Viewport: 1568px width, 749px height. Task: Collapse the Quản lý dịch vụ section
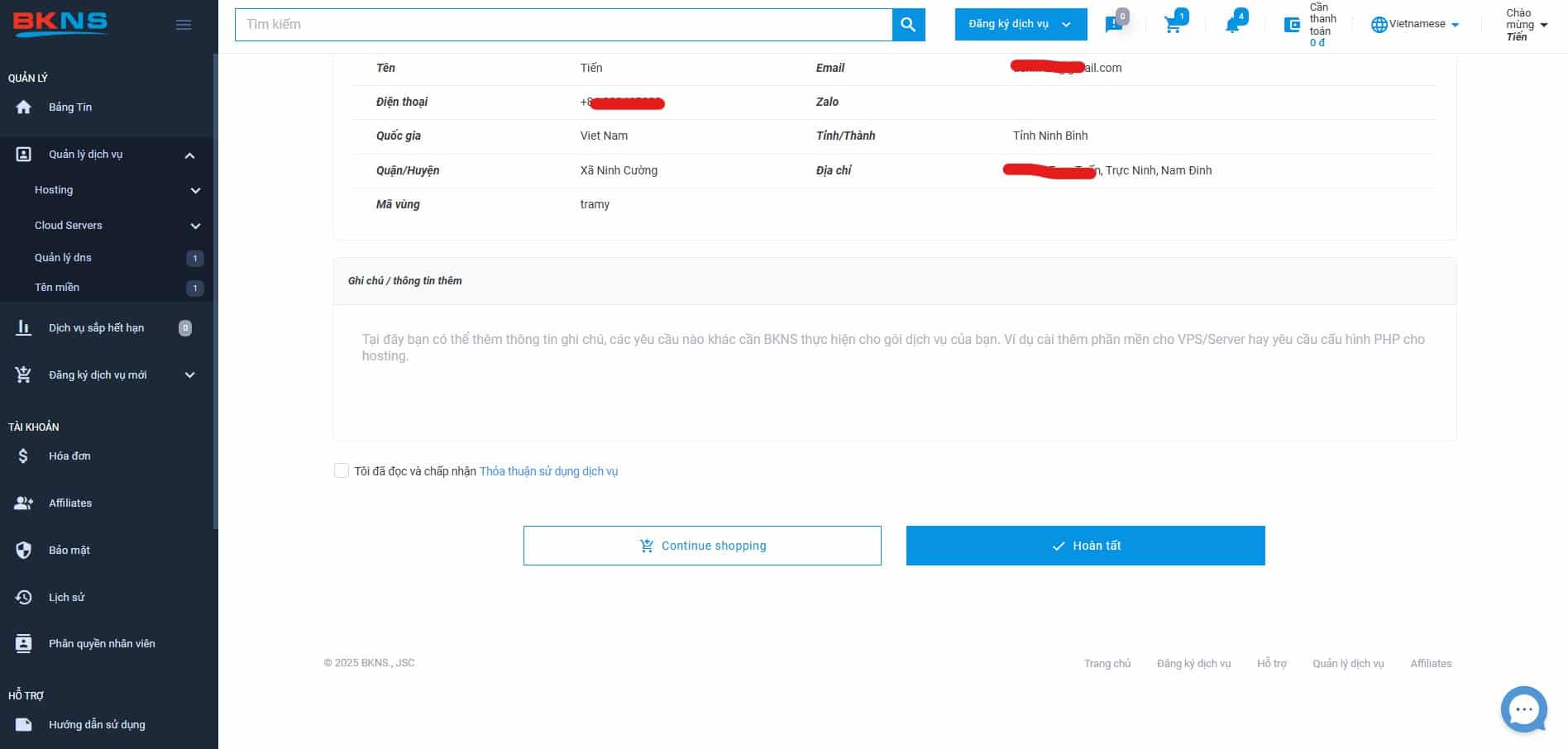coord(189,155)
